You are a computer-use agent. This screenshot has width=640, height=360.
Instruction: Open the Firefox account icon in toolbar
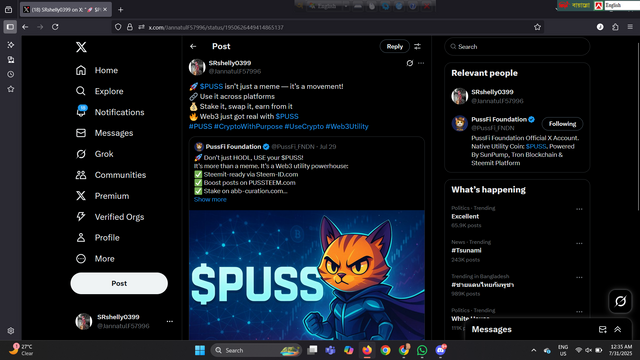point(600,27)
